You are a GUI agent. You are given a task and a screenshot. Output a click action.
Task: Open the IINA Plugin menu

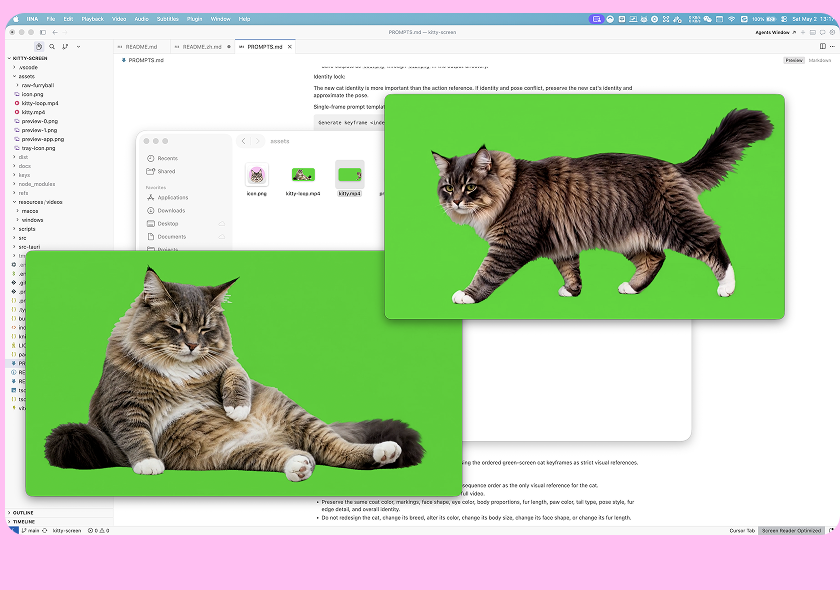point(194,19)
